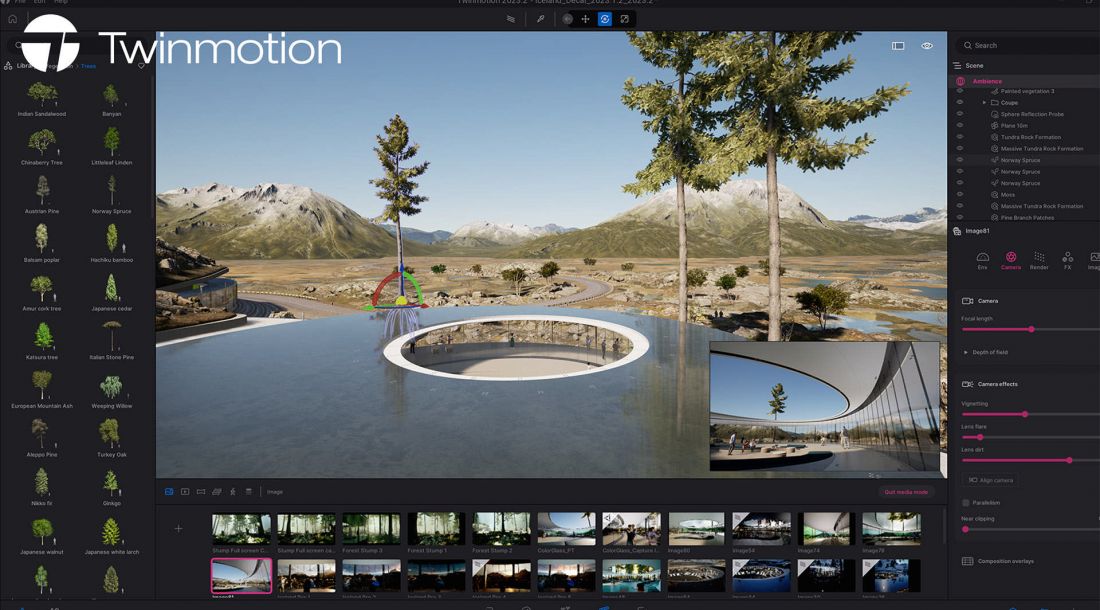Pick the Banyan tree from the library
This screenshot has width=1100, height=610.
[112, 99]
